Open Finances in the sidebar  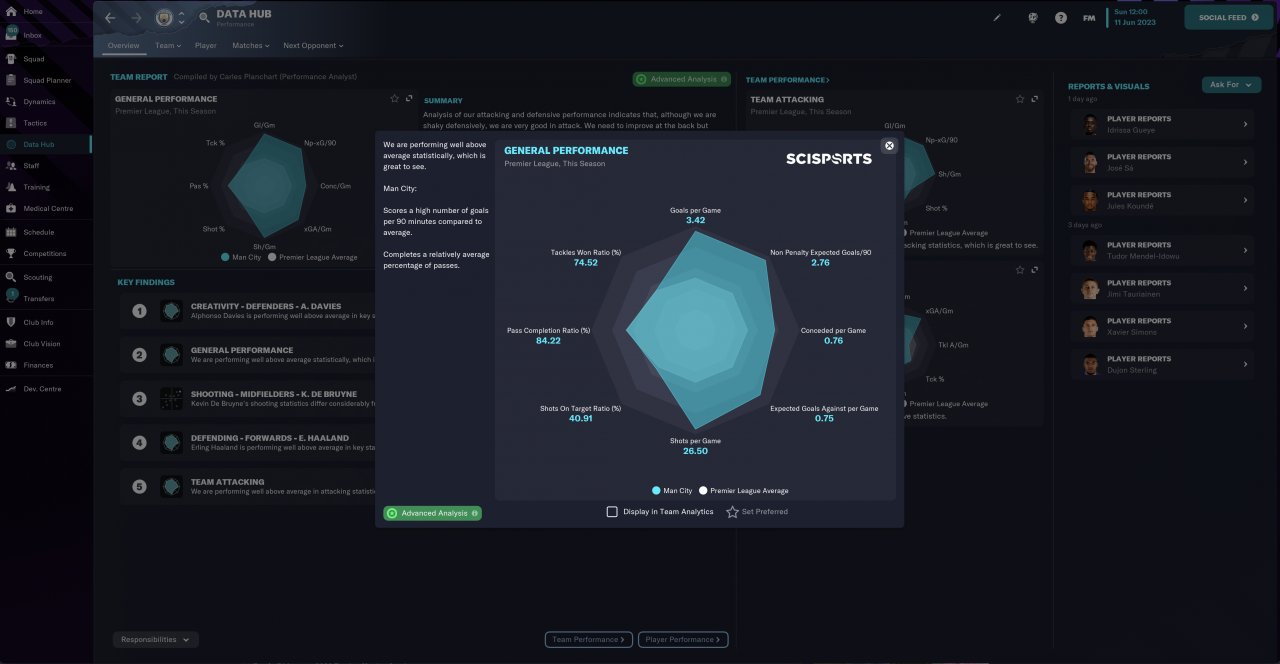coord(40,366)
